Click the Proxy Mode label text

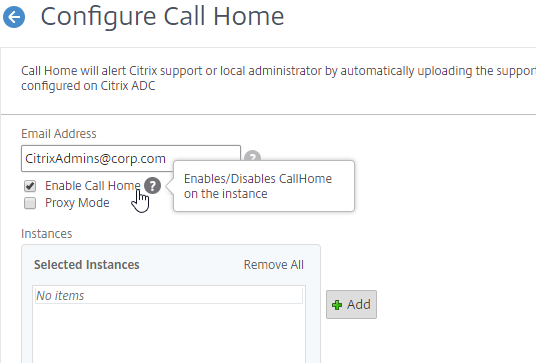(77, 203)
